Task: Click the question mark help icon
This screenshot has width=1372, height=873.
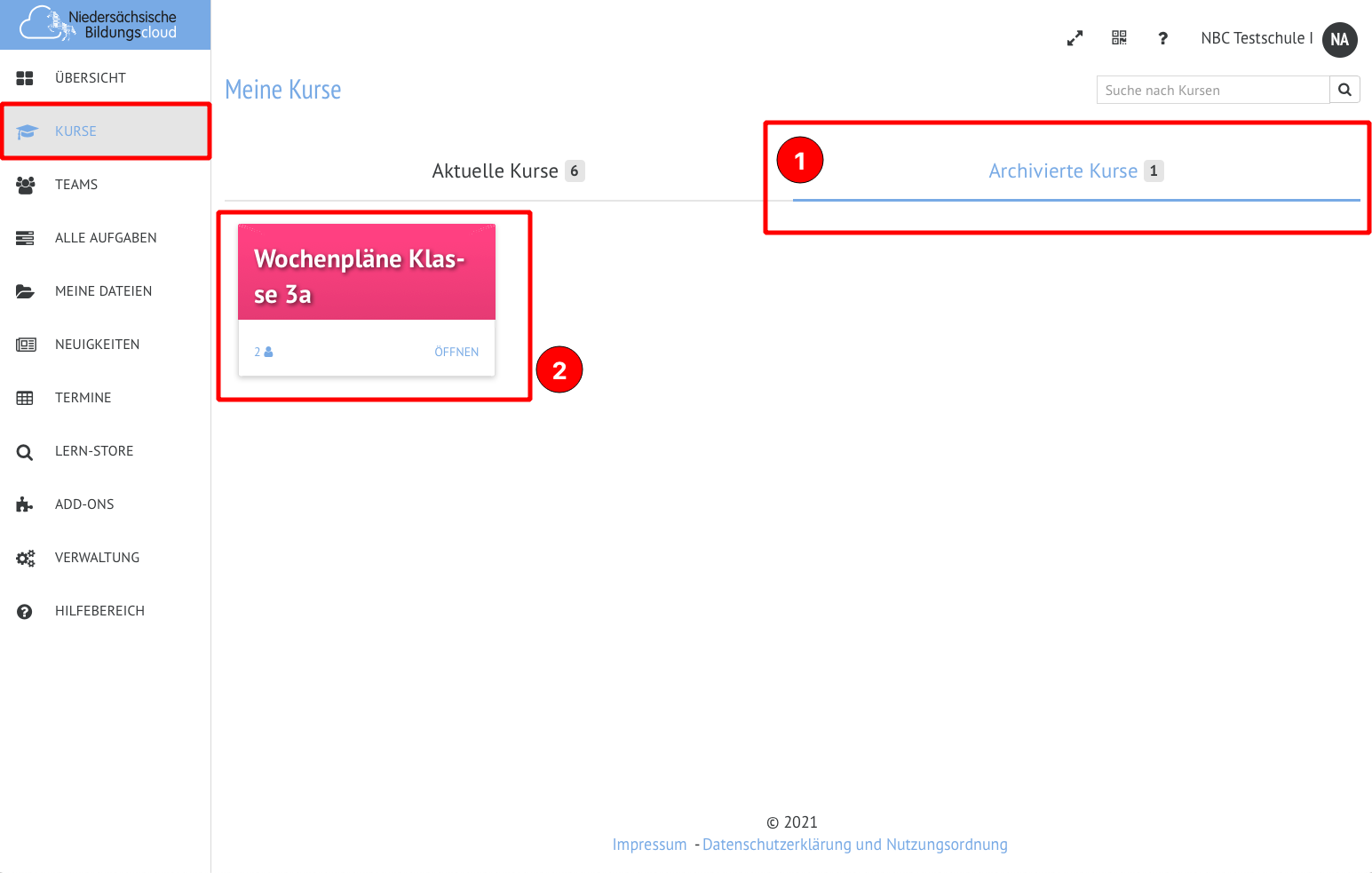Action: click(1162, 38)
